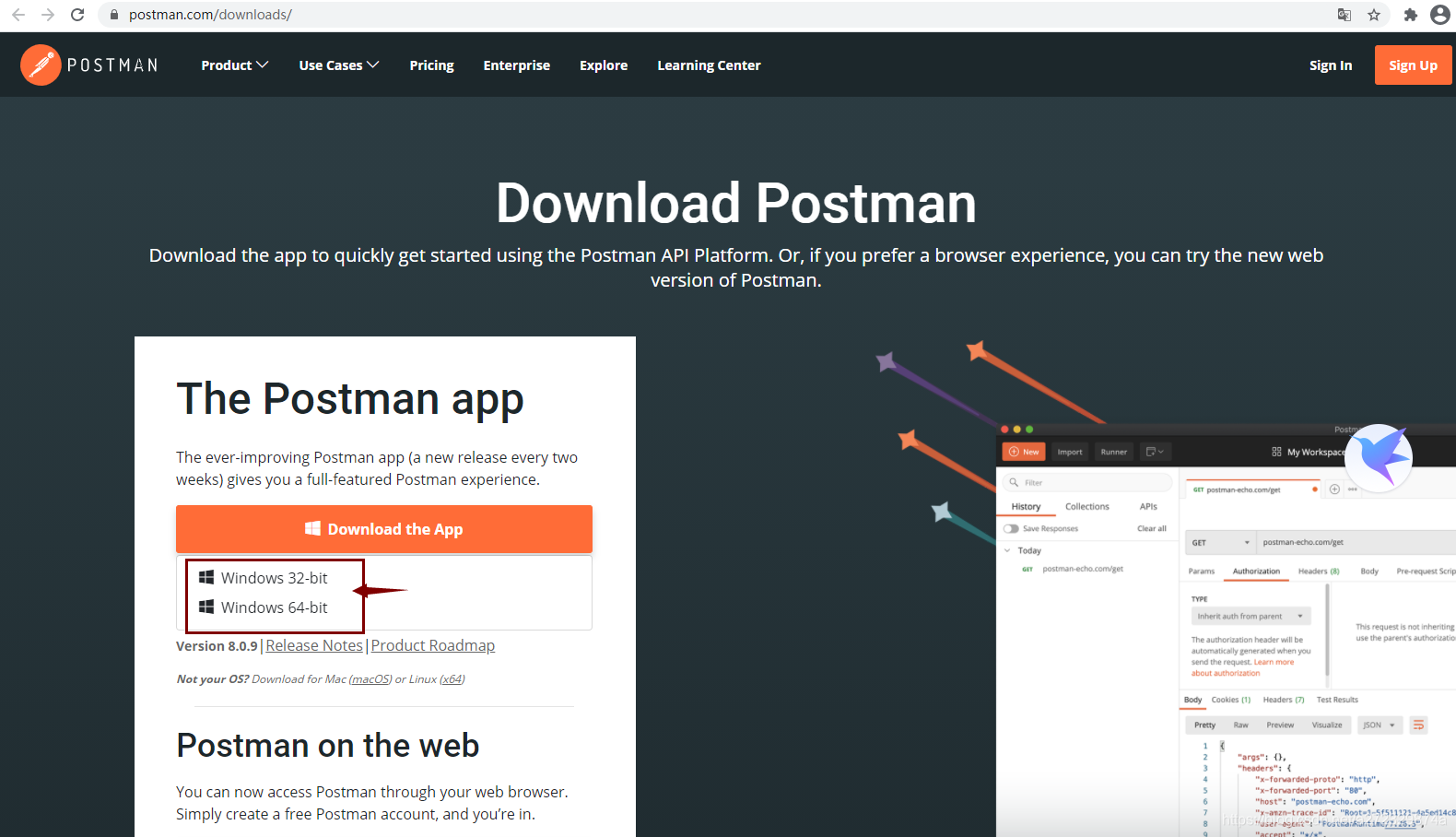Switch to the Collections tab

[1087, 507]
